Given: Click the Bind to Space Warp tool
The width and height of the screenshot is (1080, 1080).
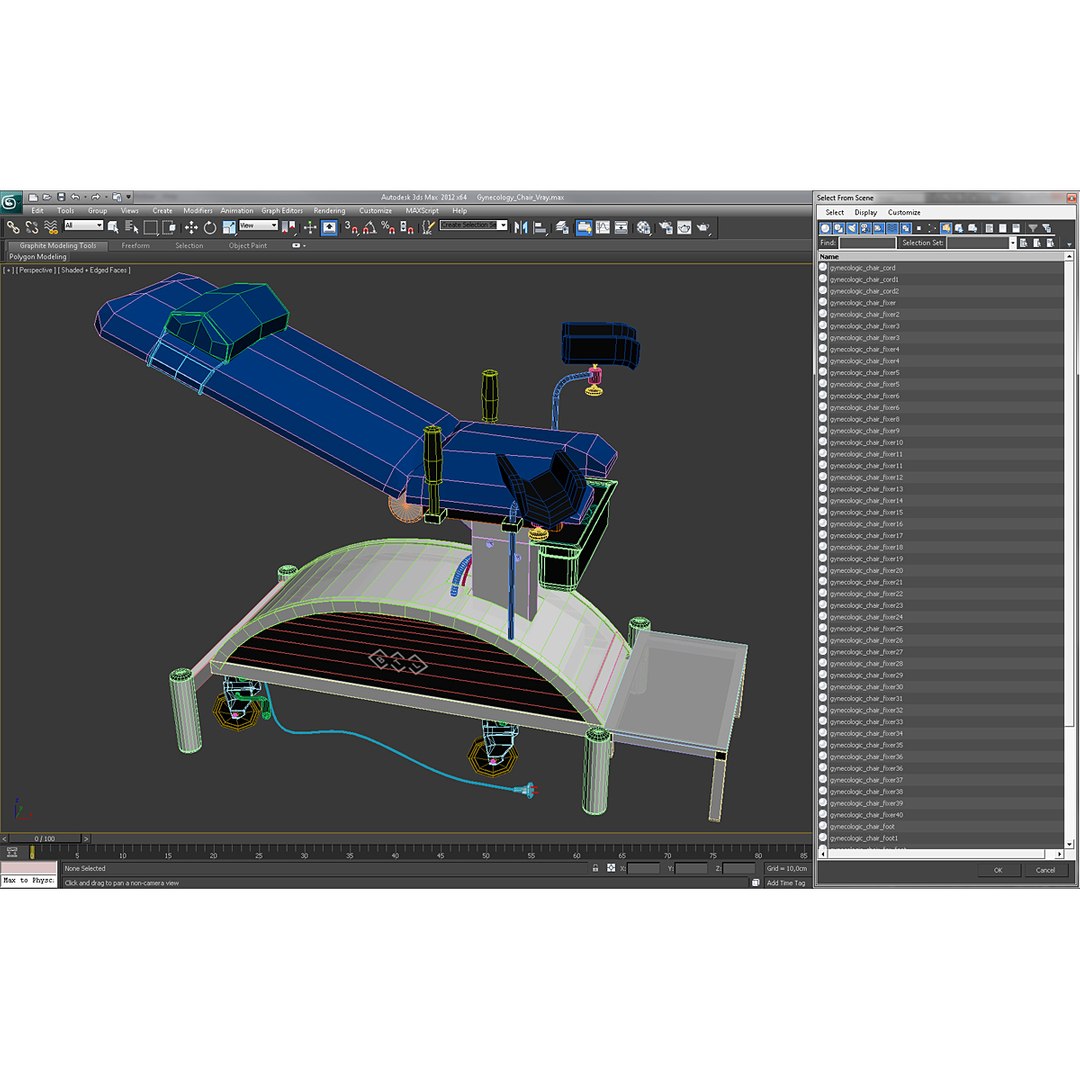Looking at the screenshot, I should click(51, 227).
